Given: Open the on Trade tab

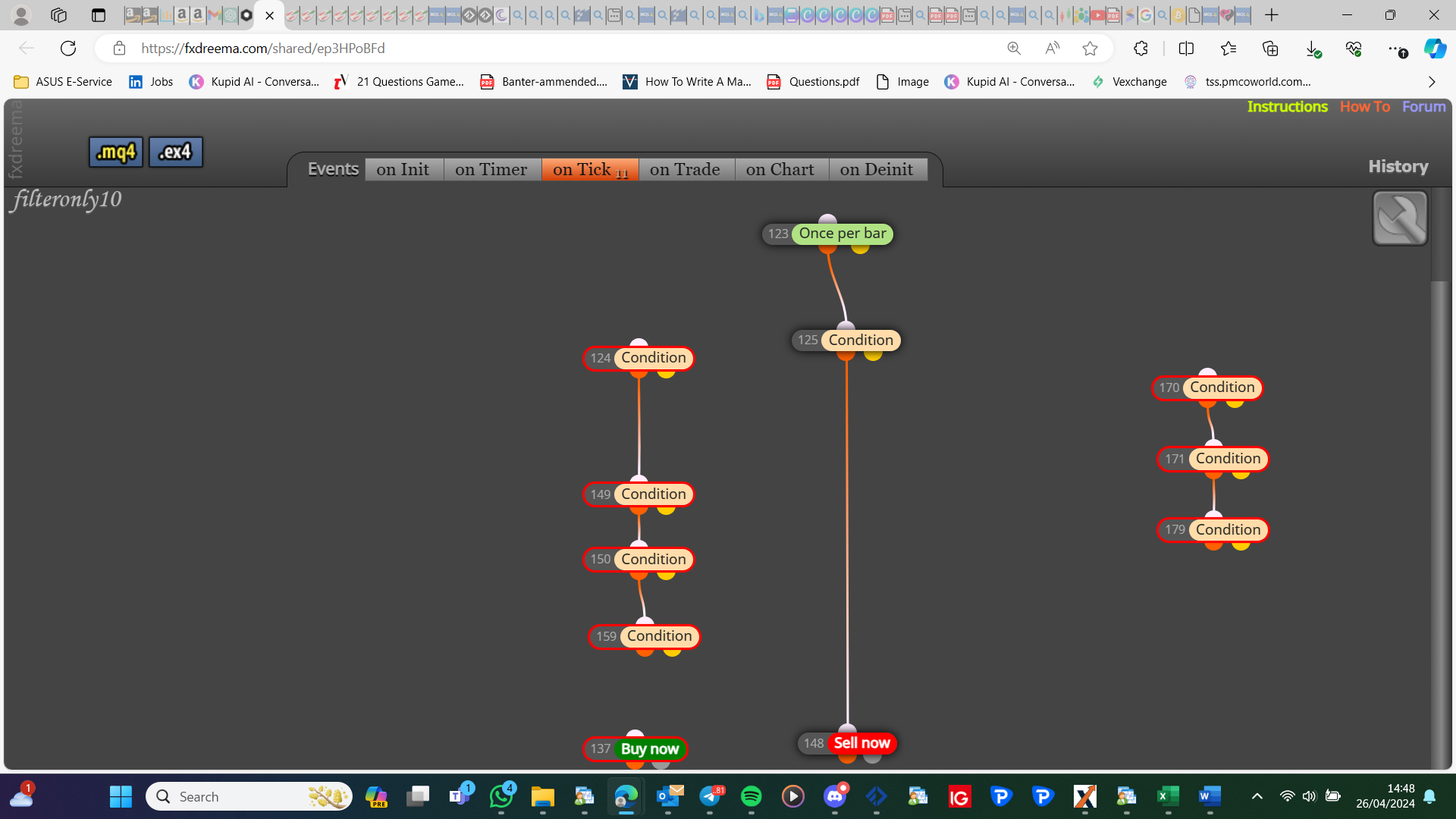Looking at the screenshot, I should tap(686, 169).
